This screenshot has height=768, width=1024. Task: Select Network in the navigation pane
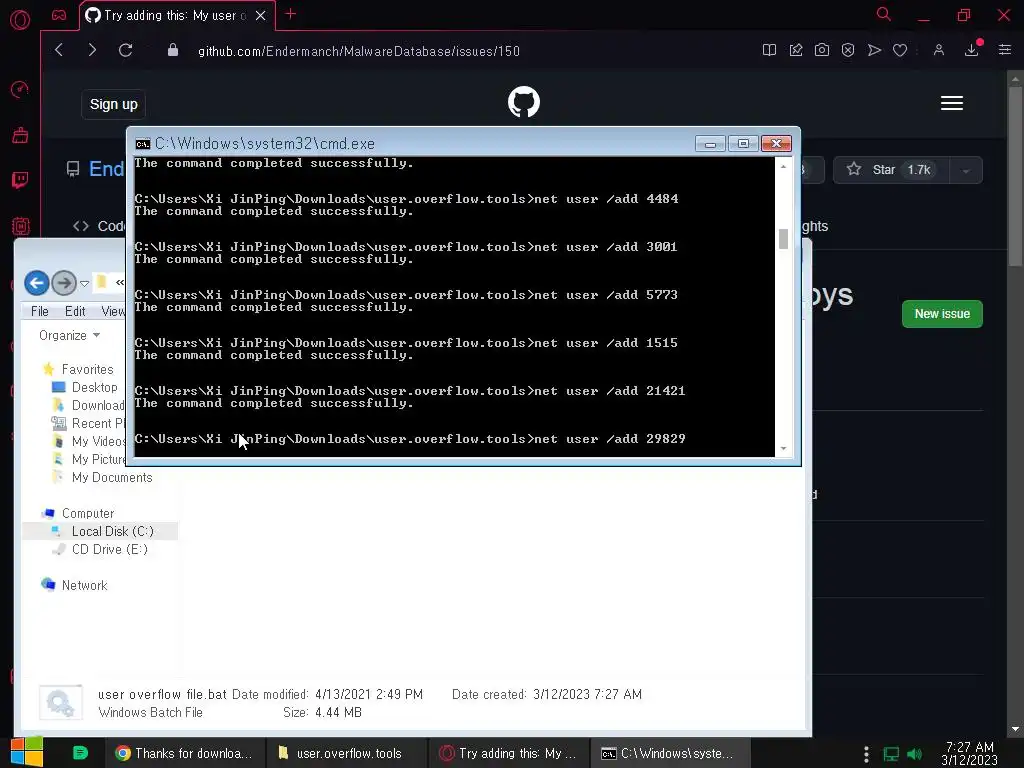pos(84,585)
